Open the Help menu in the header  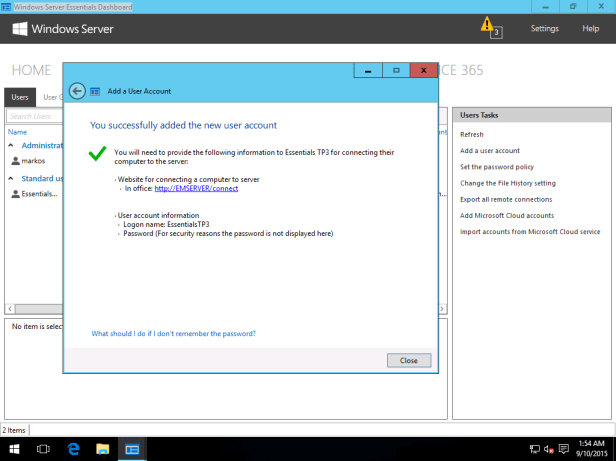coord(590,29)
